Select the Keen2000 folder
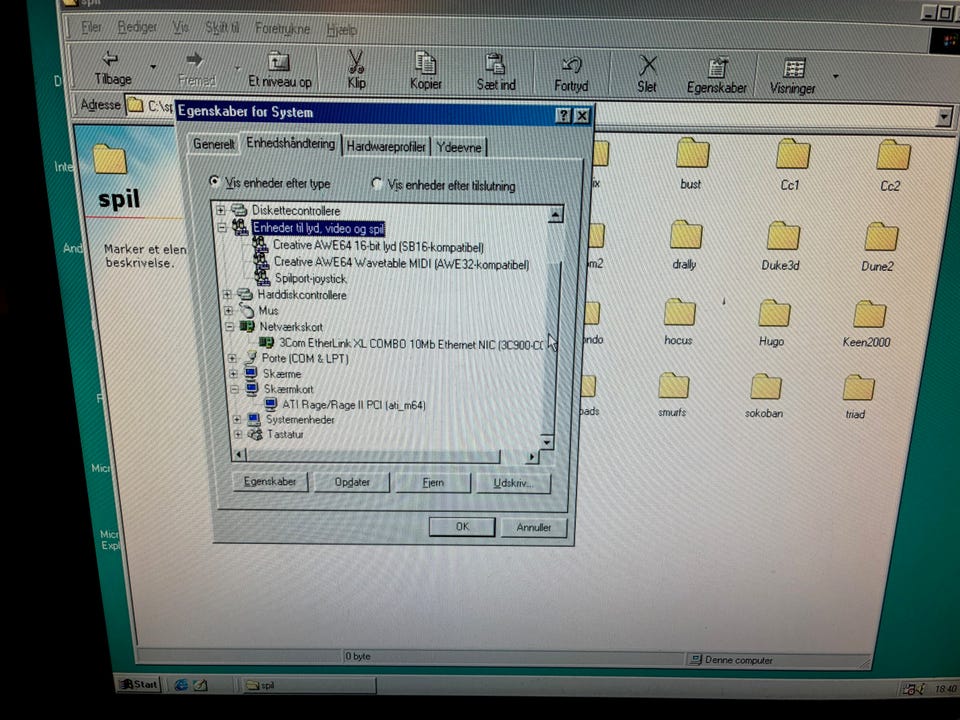This screenshot has height=720, width=960. (x=867, y=324)
